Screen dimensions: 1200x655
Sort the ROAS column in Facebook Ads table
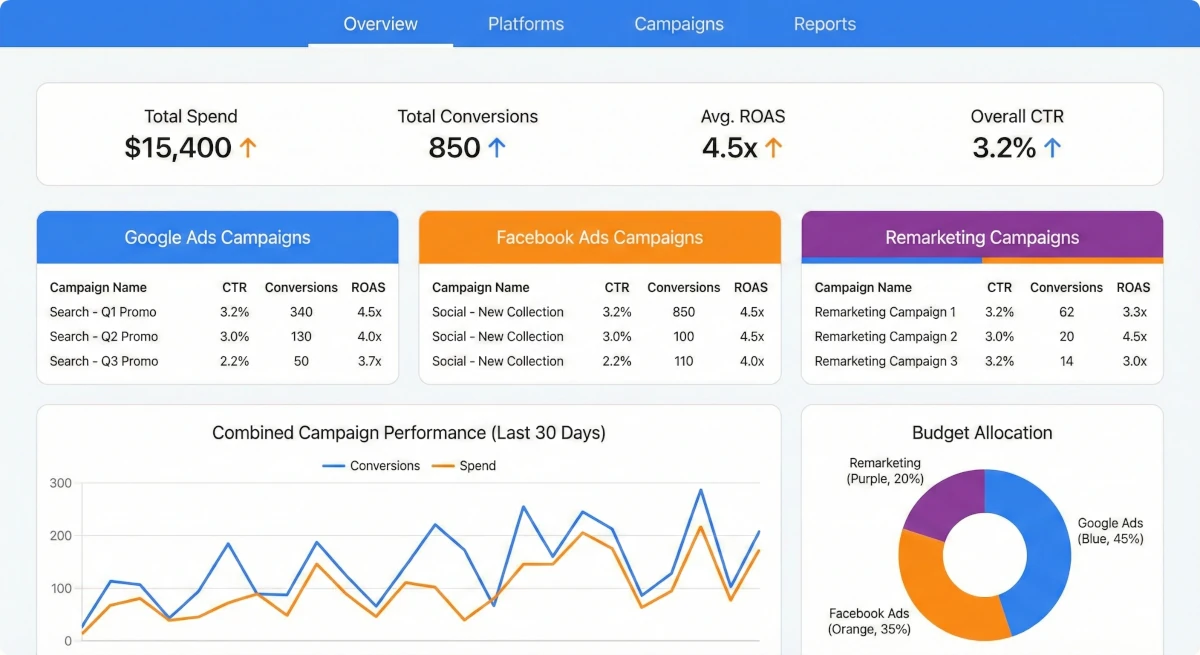[751, 287]
